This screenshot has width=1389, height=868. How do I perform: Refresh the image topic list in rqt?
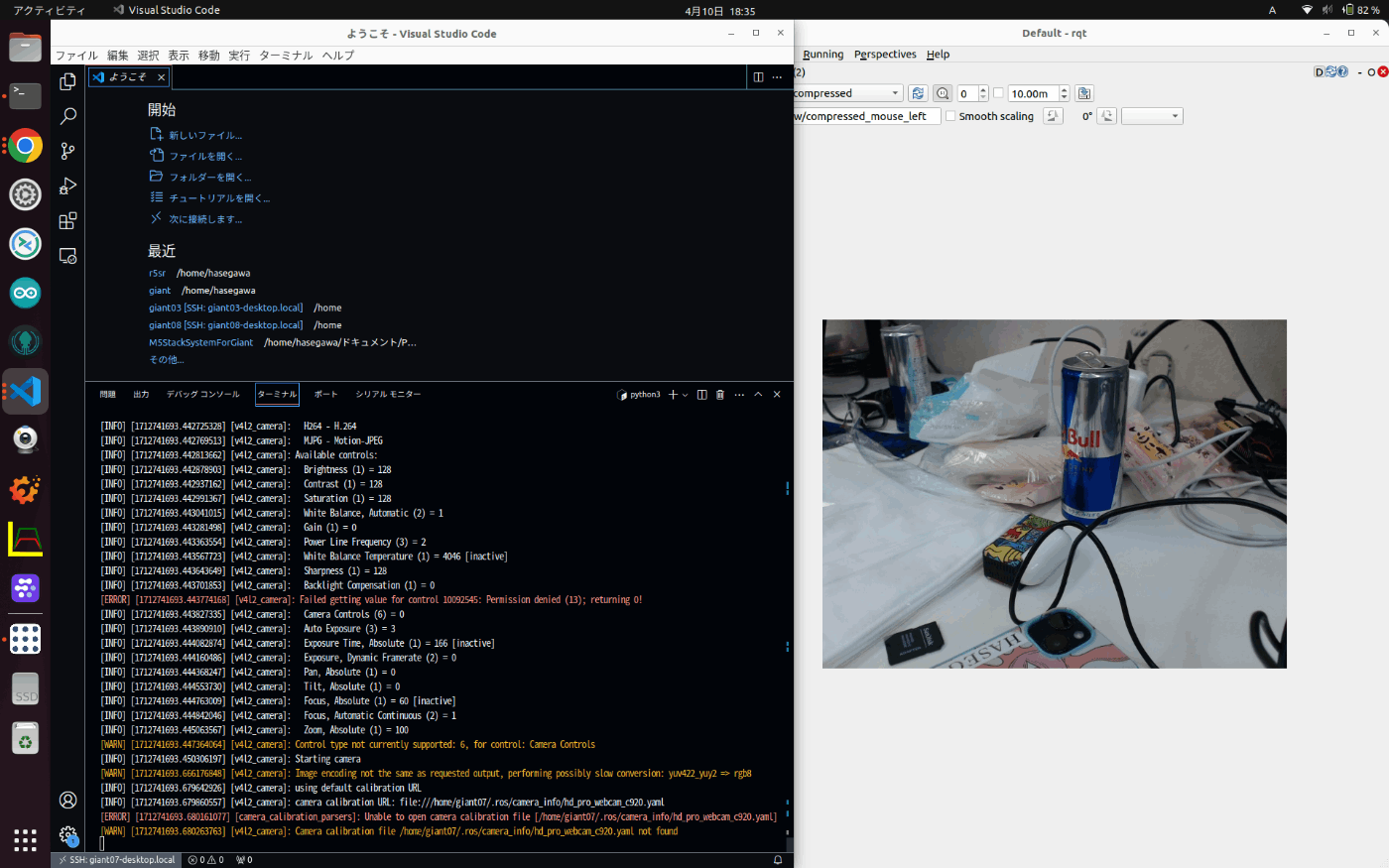[918, 92]
